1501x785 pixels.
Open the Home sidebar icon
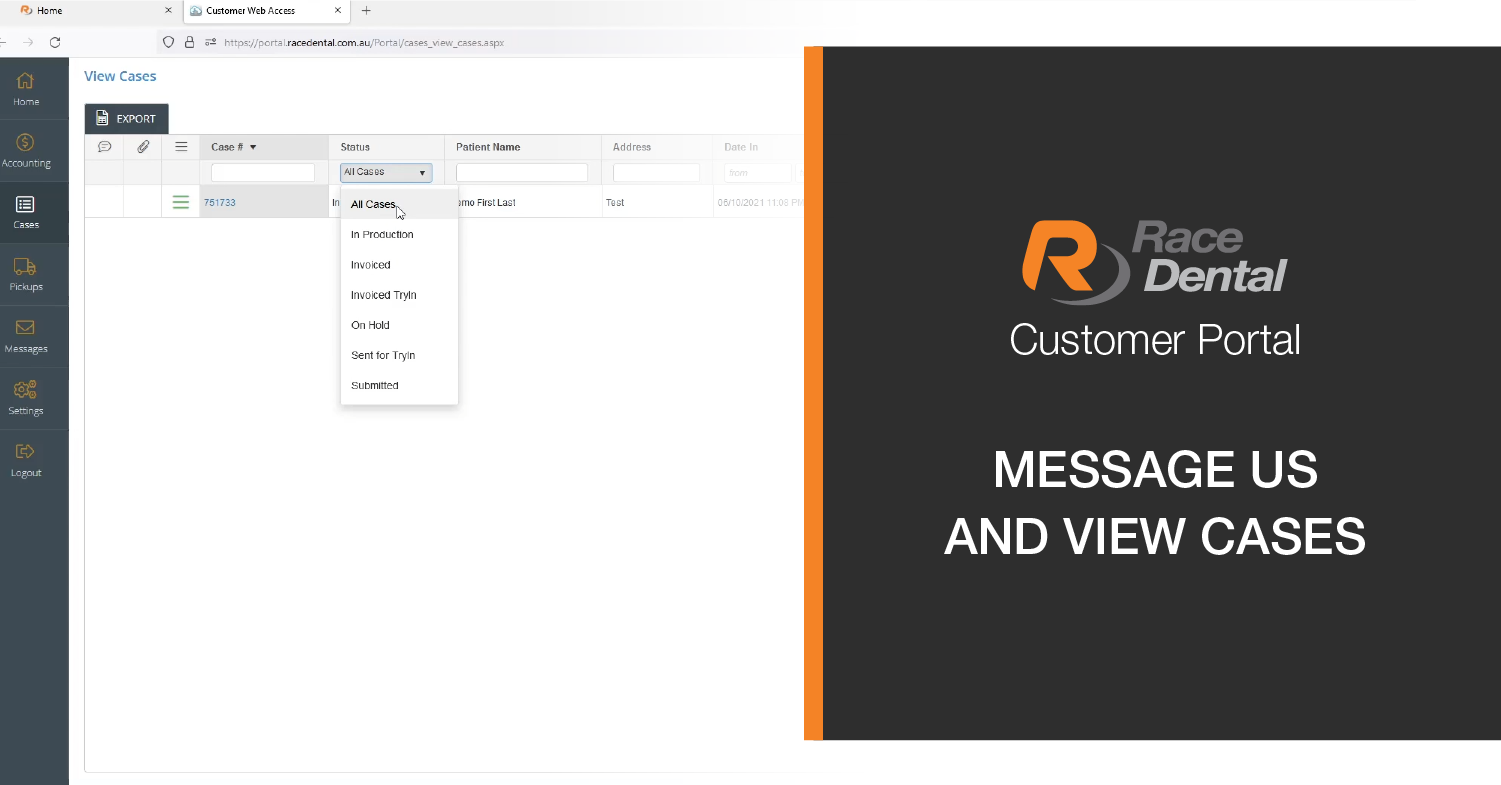26,82
